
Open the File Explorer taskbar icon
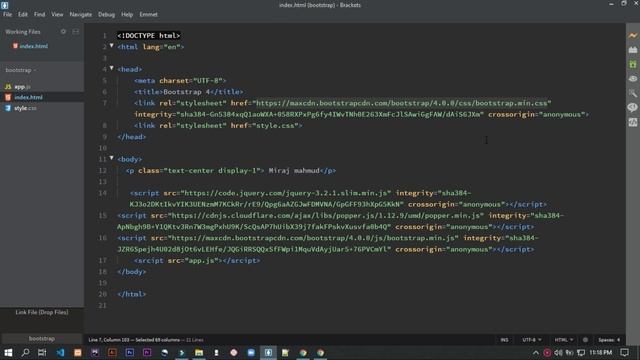pyautogui.click(x=199, y=352)
